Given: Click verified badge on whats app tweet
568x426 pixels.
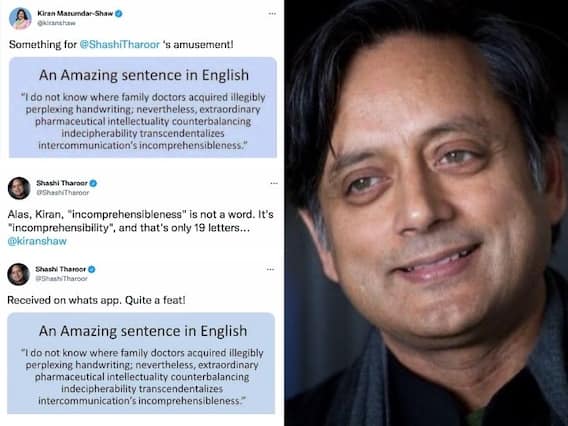Looking at the screenshot, I should (92, 269).
